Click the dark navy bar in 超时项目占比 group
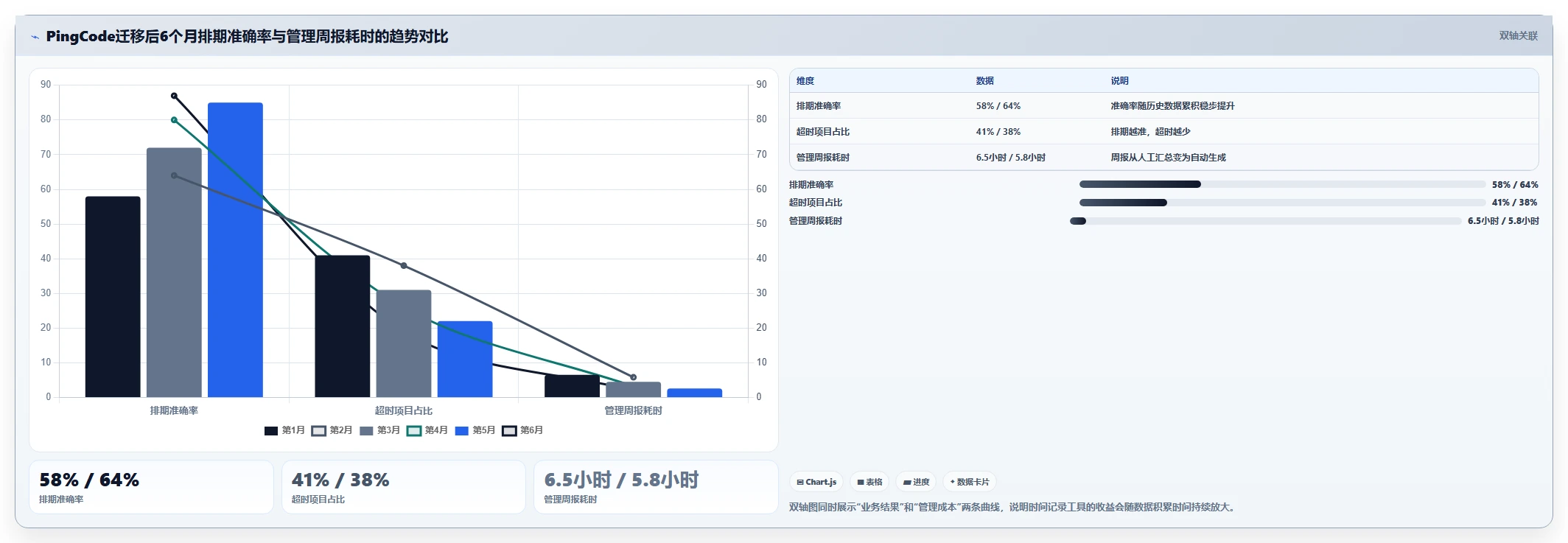 343,326
